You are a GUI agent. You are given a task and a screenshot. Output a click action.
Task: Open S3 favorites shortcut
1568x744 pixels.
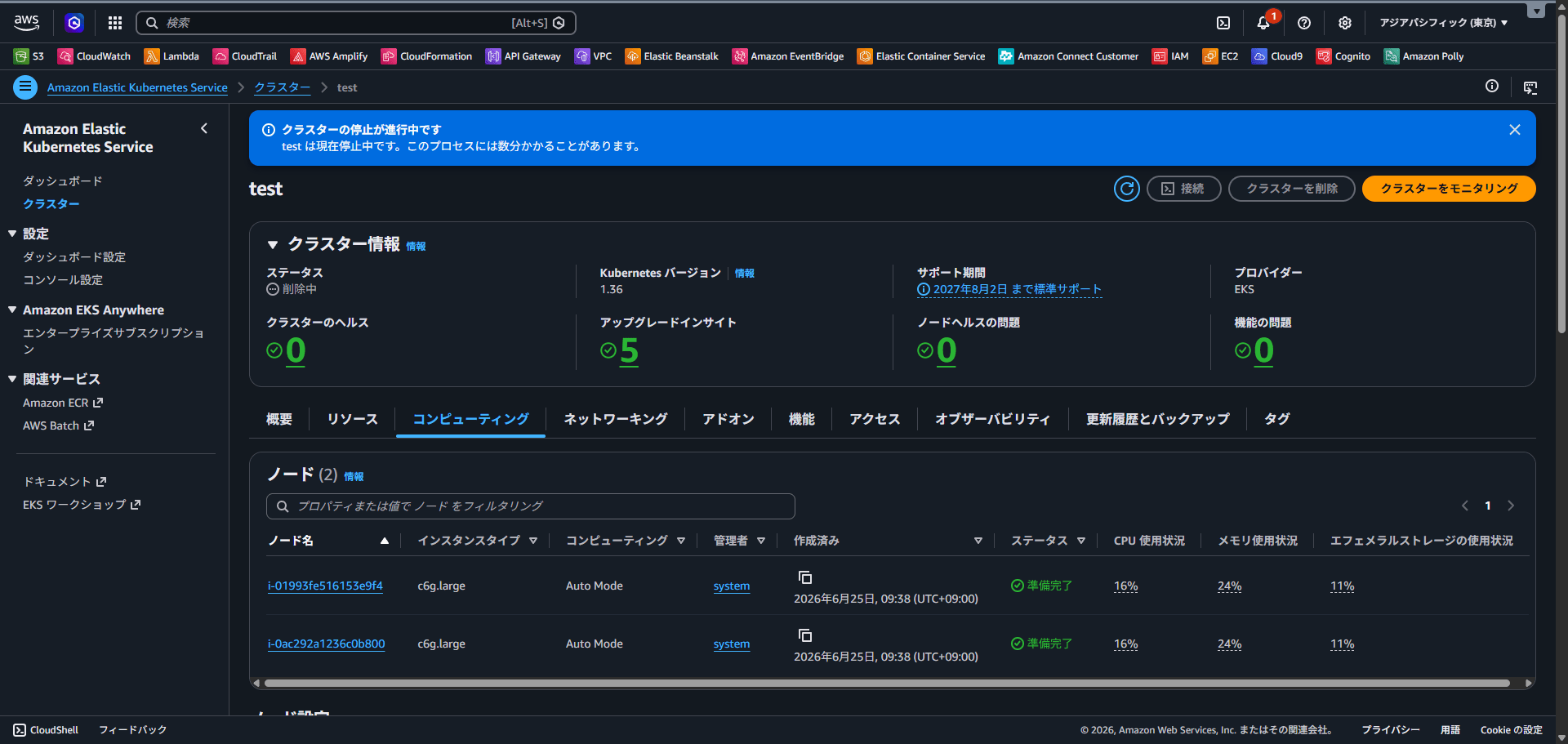coord(29,56)
